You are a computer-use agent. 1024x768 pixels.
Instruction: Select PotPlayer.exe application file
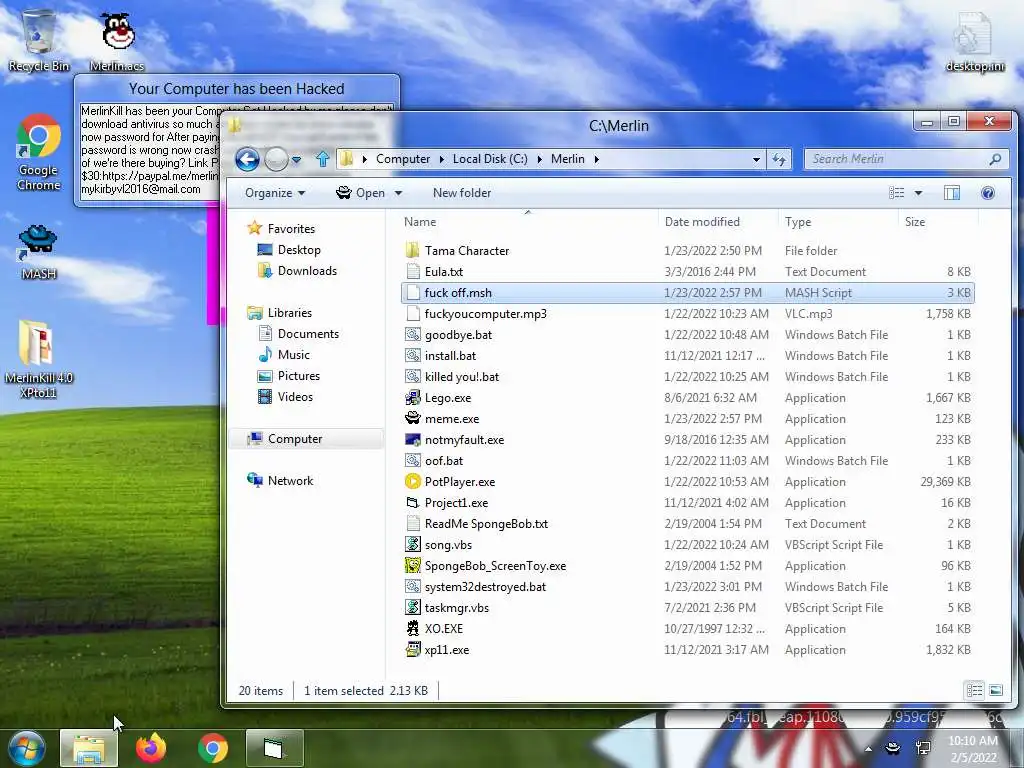(459, 482)
